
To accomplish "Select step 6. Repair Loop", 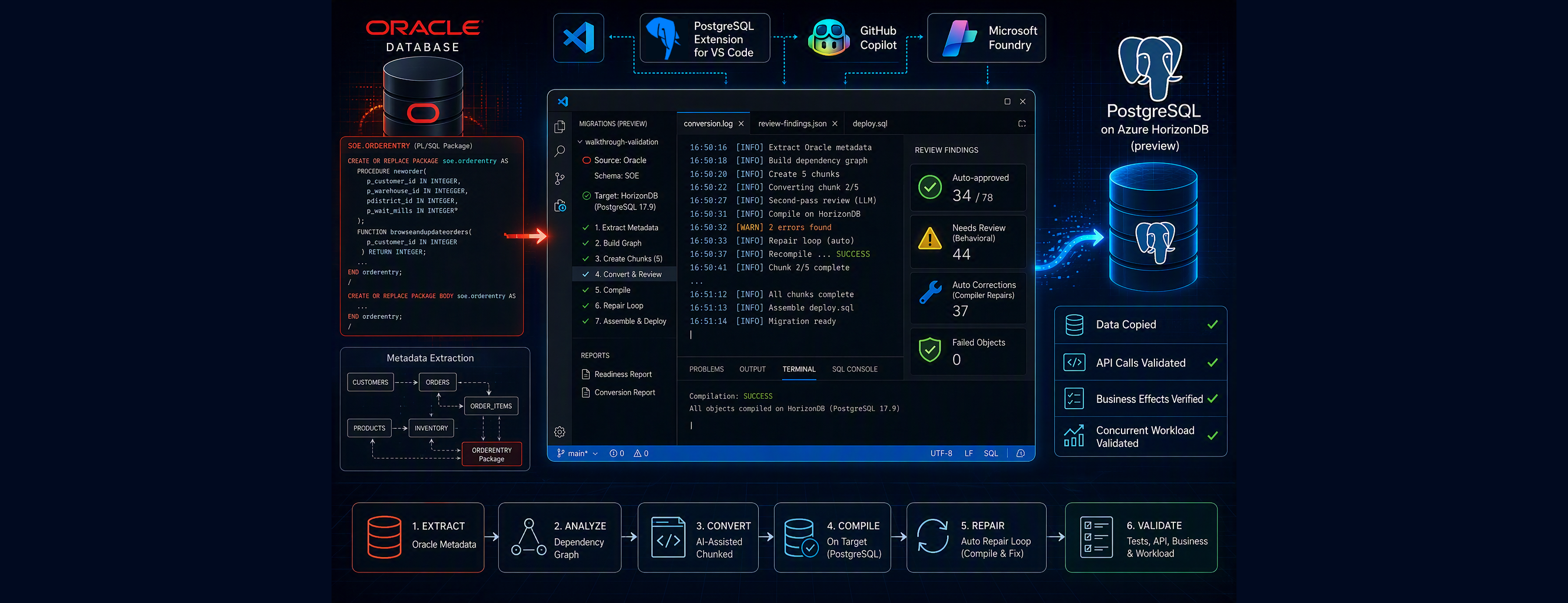I will pyautogui.click(x=624, y=306).
